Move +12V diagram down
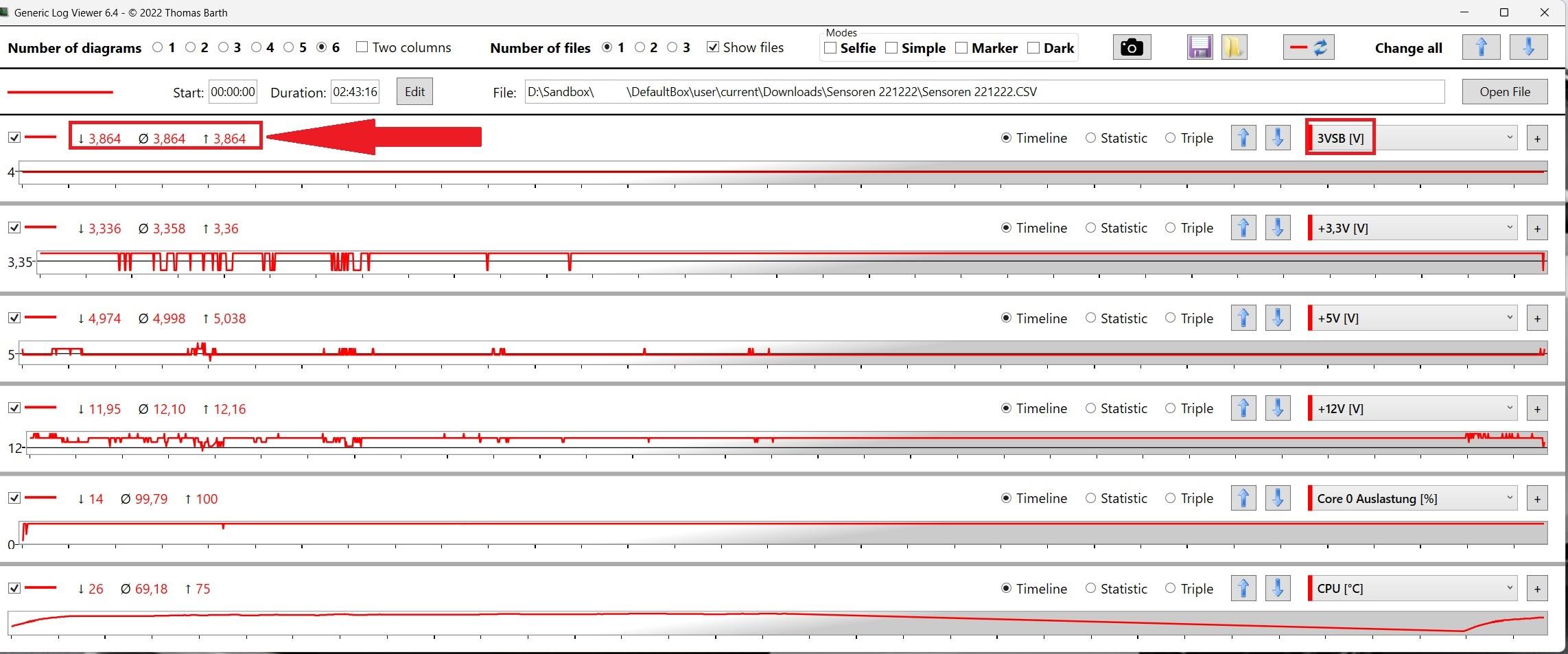 [1278, 408]
